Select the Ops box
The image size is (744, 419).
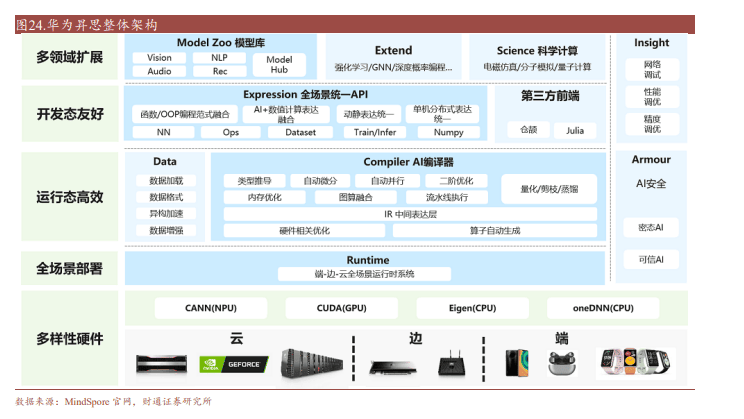[x=231, y=132]
